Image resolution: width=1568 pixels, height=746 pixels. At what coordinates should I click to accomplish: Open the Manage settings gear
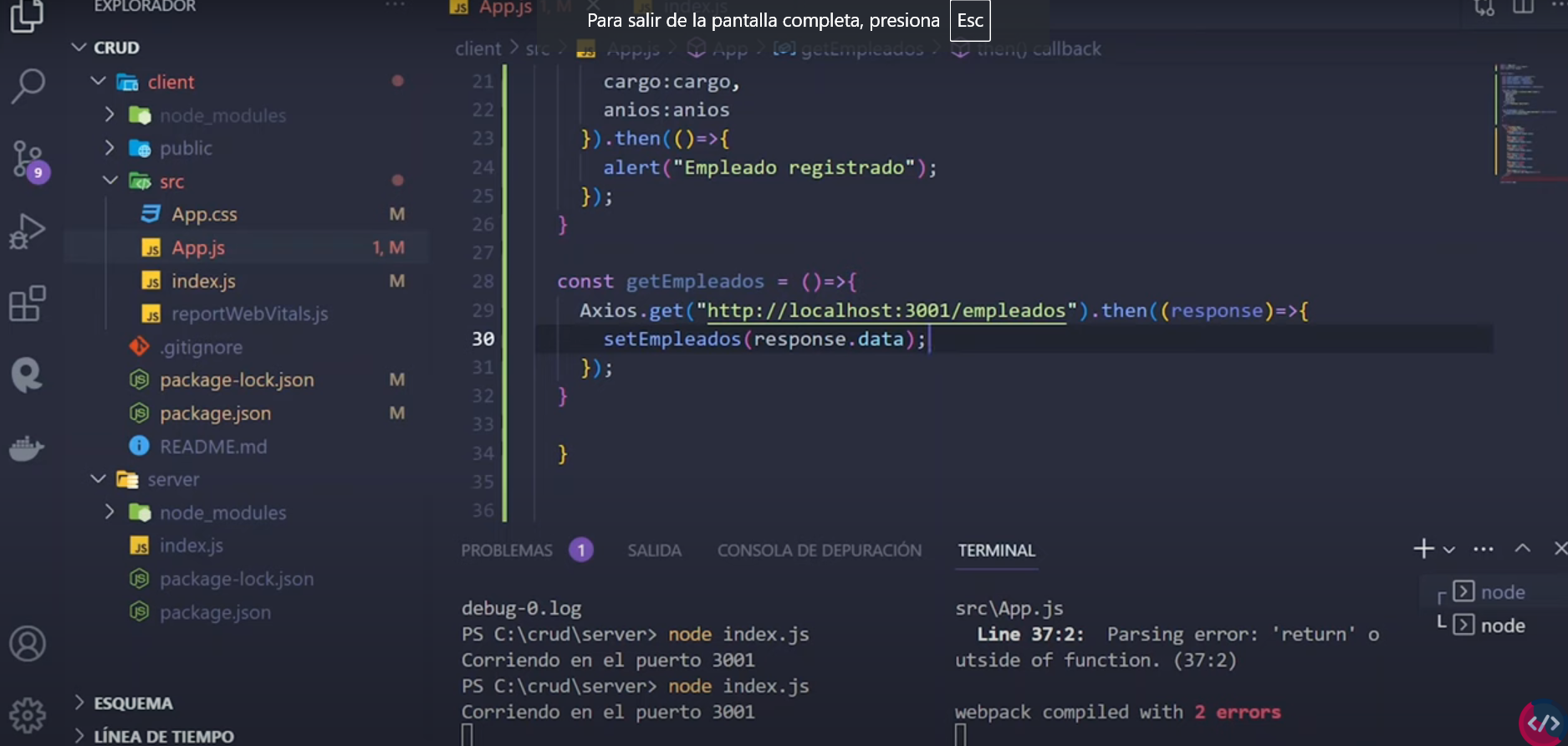tap(28, 715)
